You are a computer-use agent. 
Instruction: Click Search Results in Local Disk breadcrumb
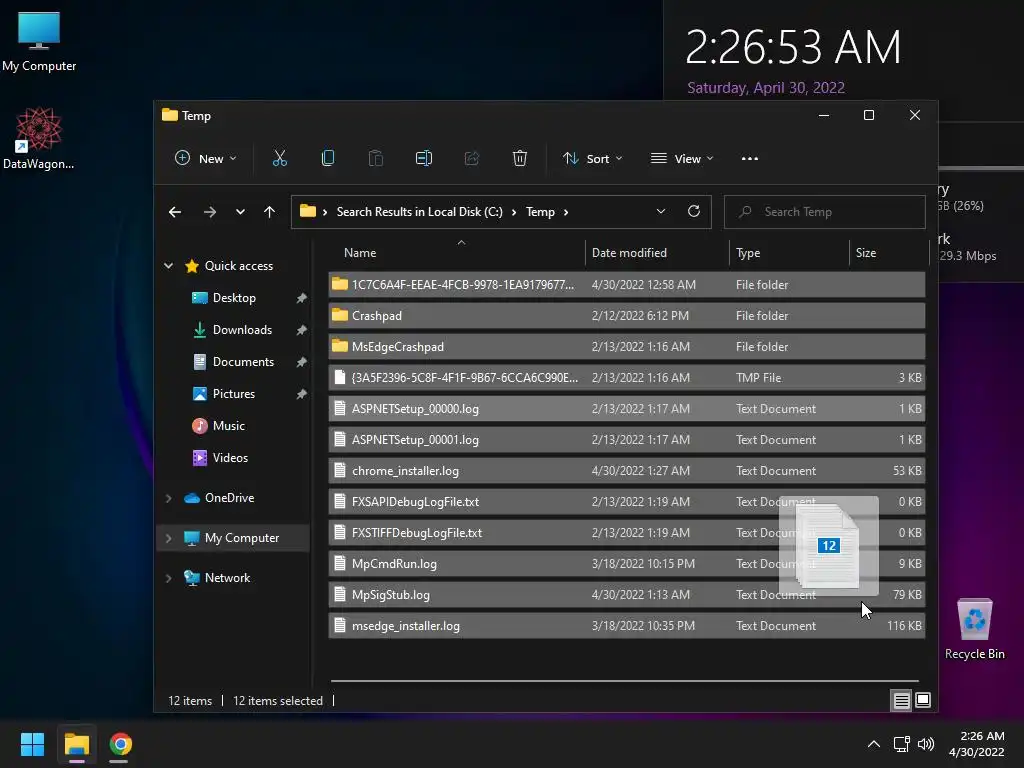click(x=419, y=212)
